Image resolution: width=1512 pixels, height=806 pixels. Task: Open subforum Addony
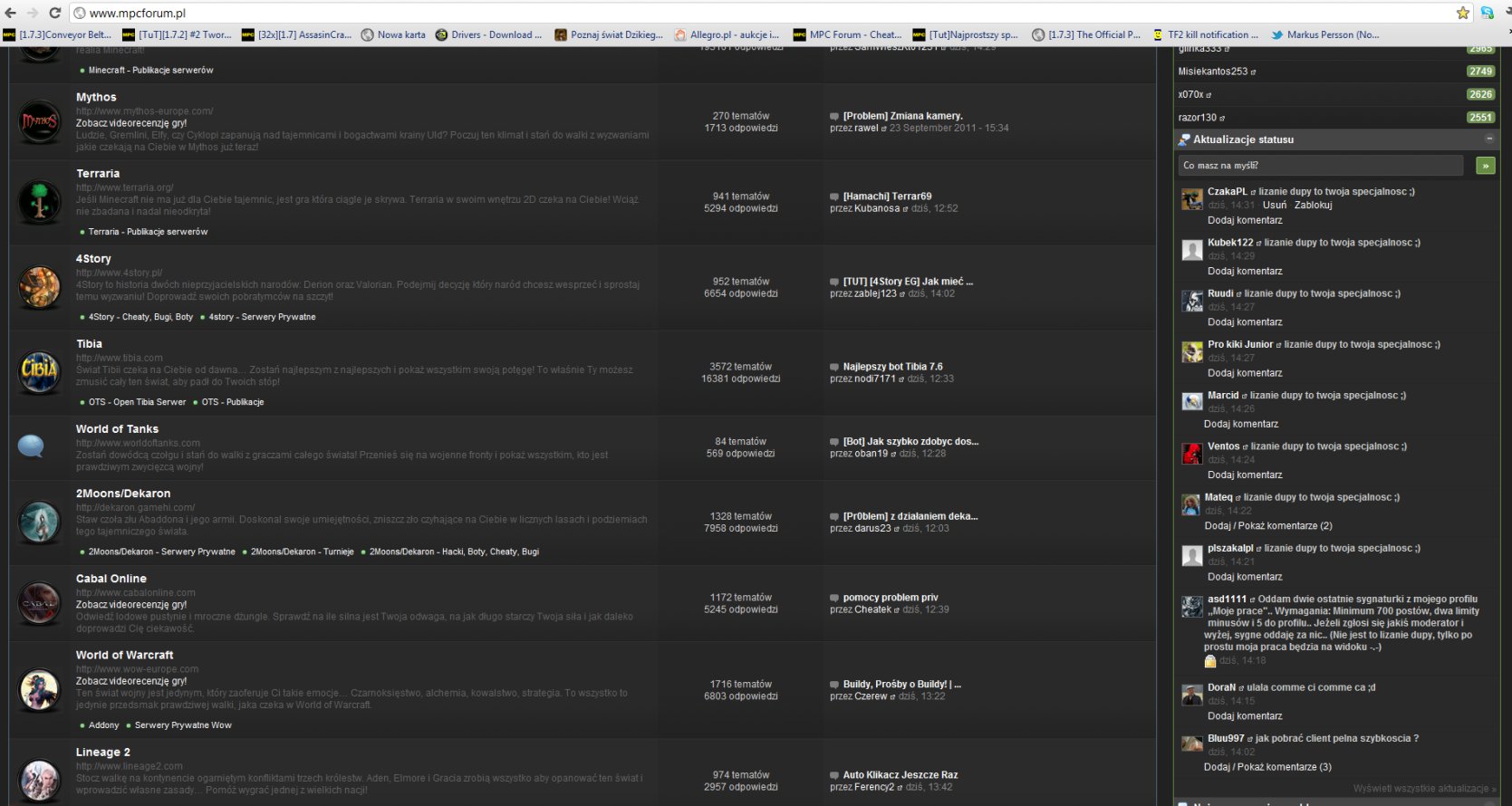point(104,725)
